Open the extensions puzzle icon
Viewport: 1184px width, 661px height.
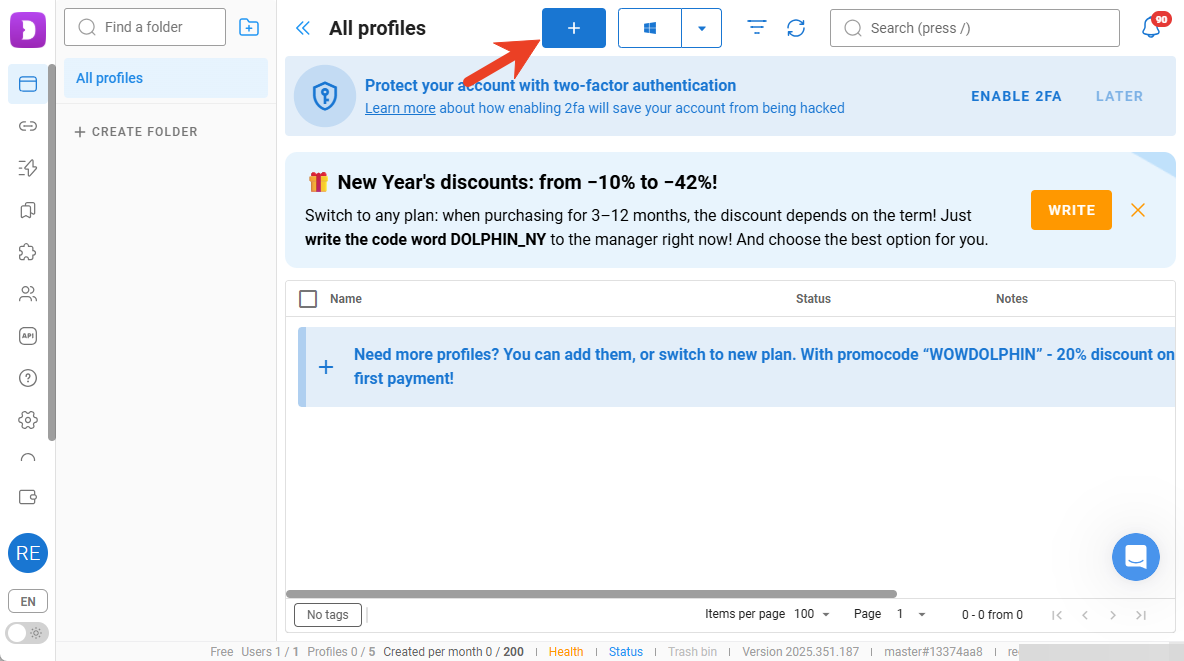pyautogui.click(x=28, y=252)
